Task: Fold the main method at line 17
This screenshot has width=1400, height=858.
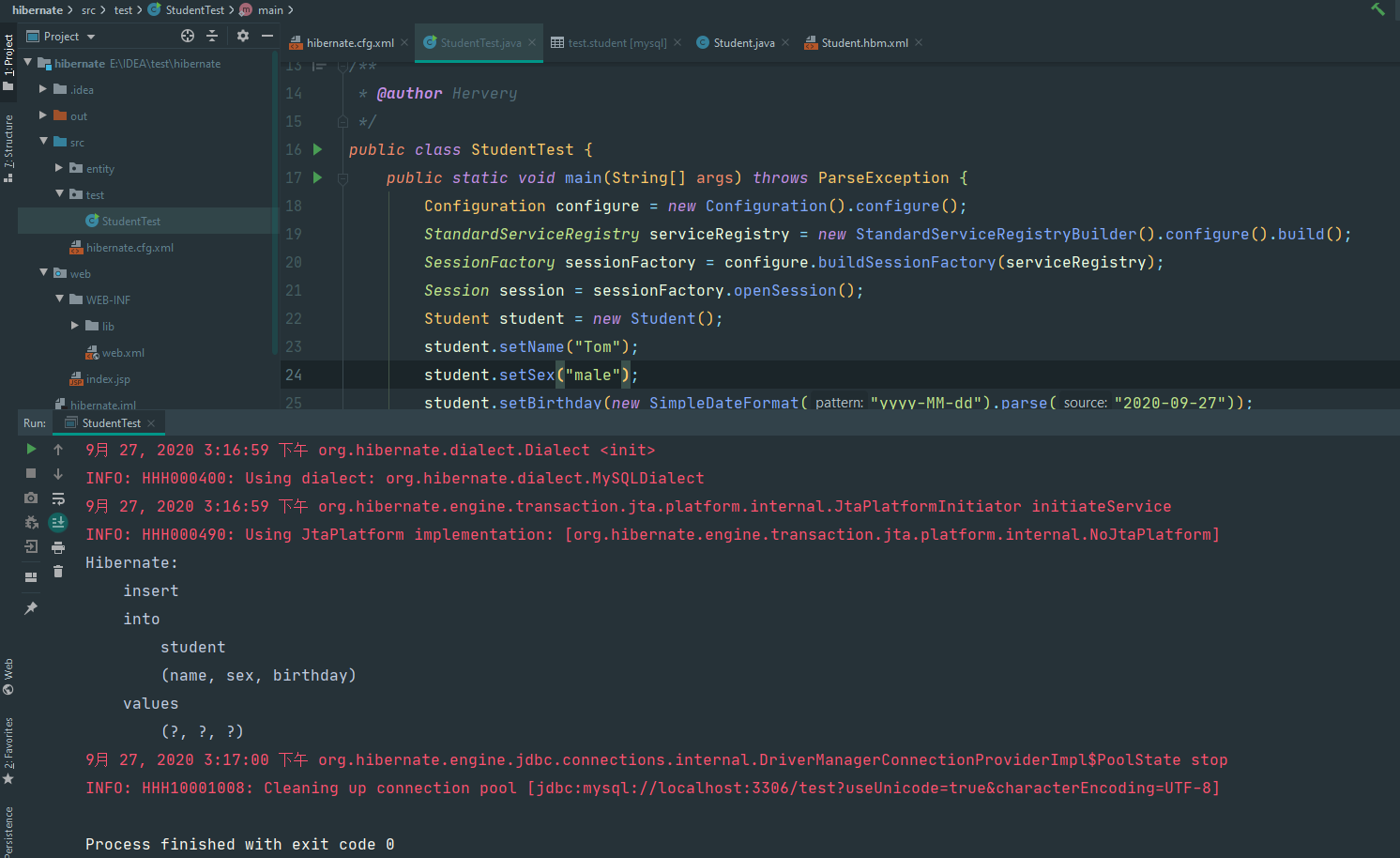Action: pos(342,177)
